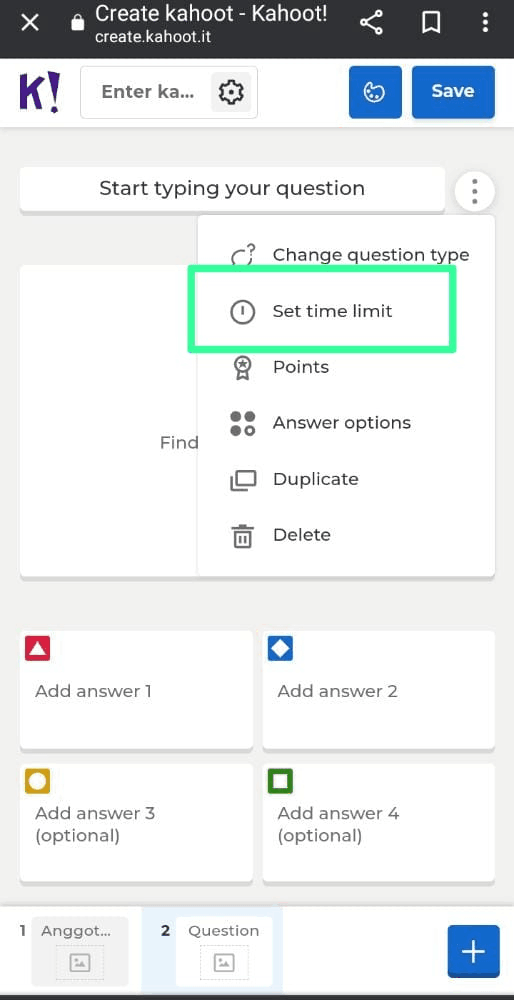
Task: Click the green square answer icon
Action: point(280,781)
